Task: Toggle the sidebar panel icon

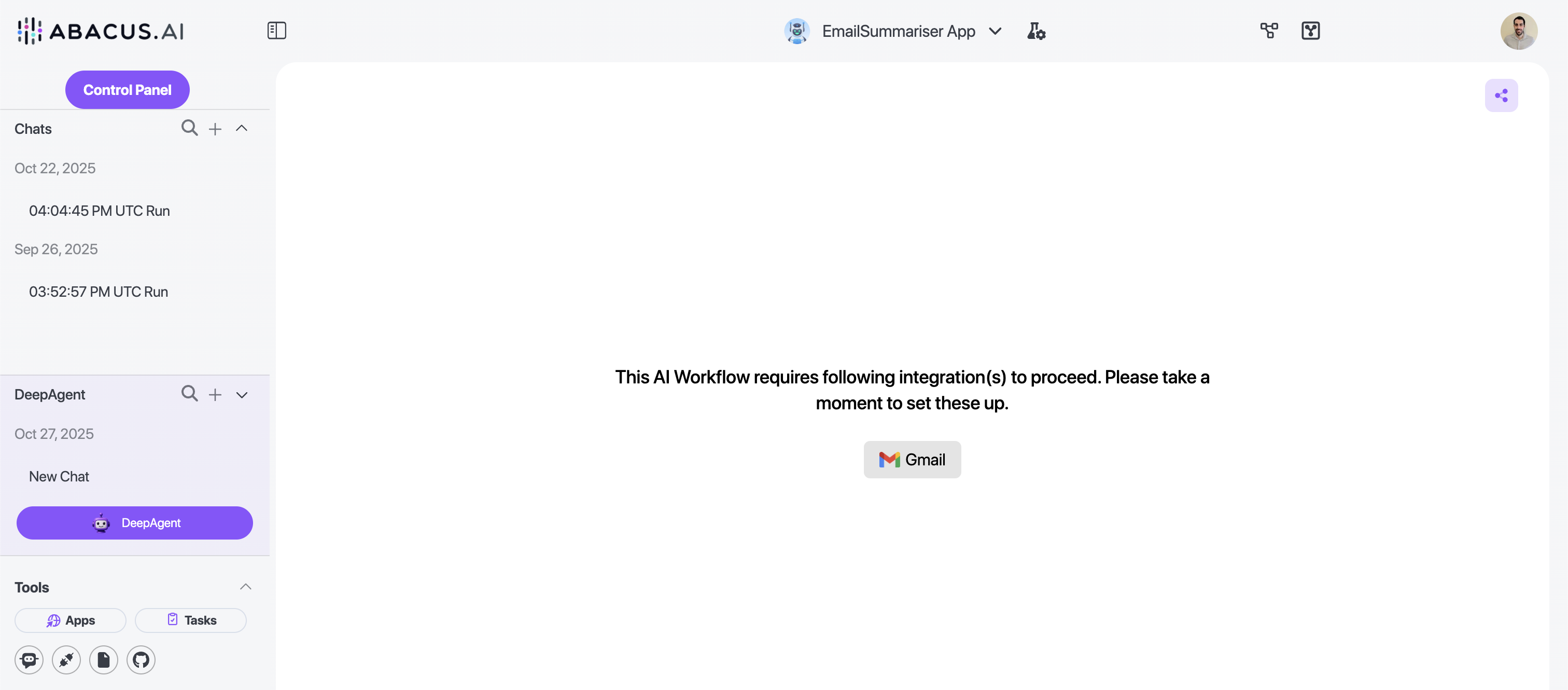Action: (277, 31)
